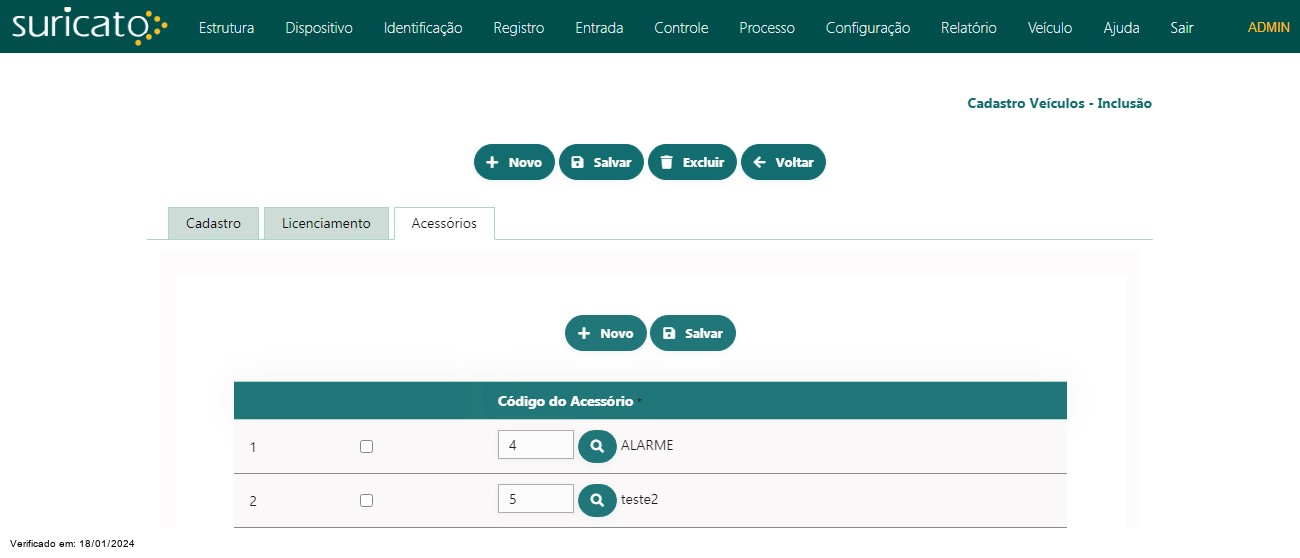Switch to the Licenciamento tab
Screen dimensions: 1300x558
(326, 223)
